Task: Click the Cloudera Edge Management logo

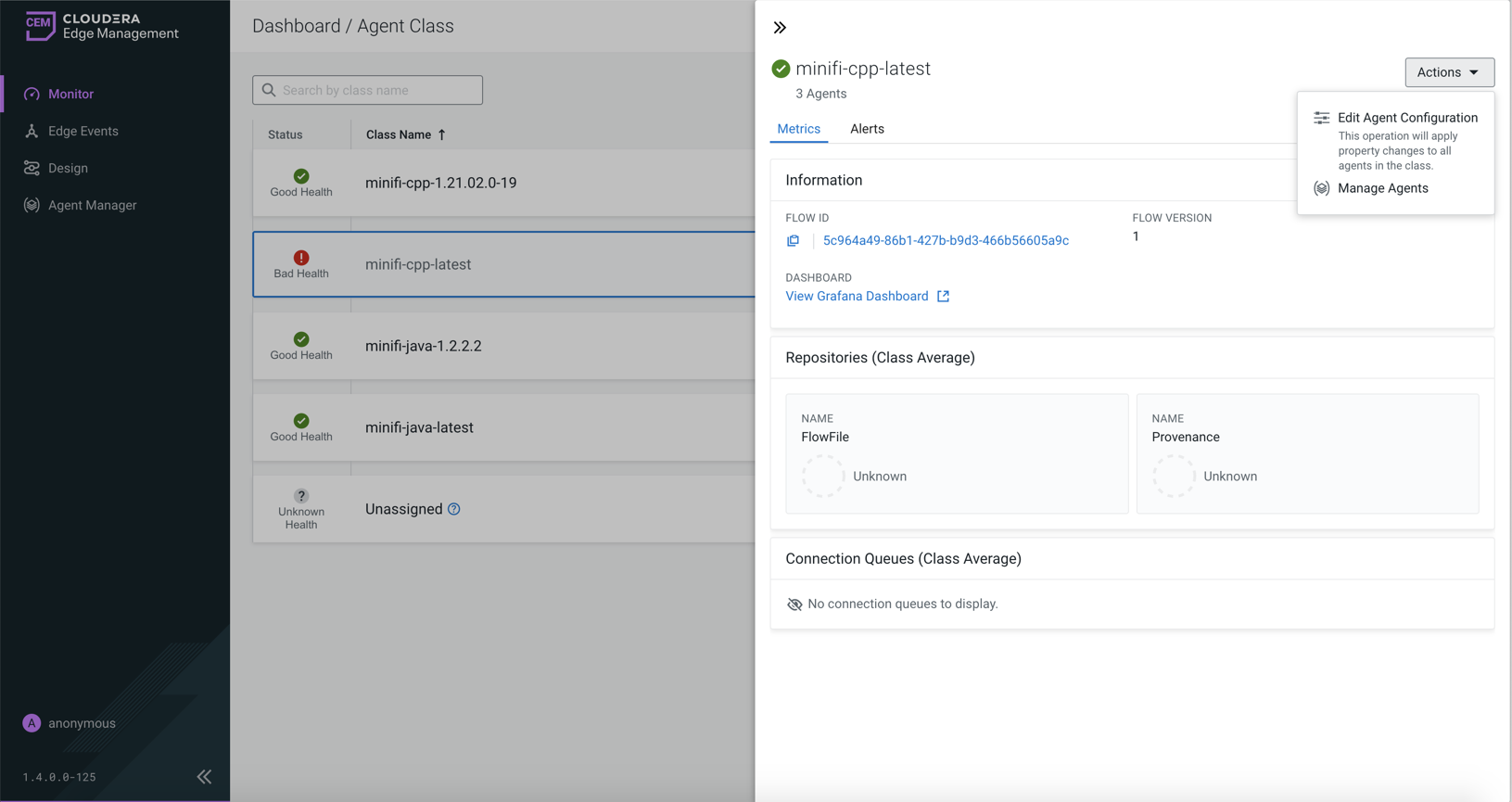Action: 100,26
